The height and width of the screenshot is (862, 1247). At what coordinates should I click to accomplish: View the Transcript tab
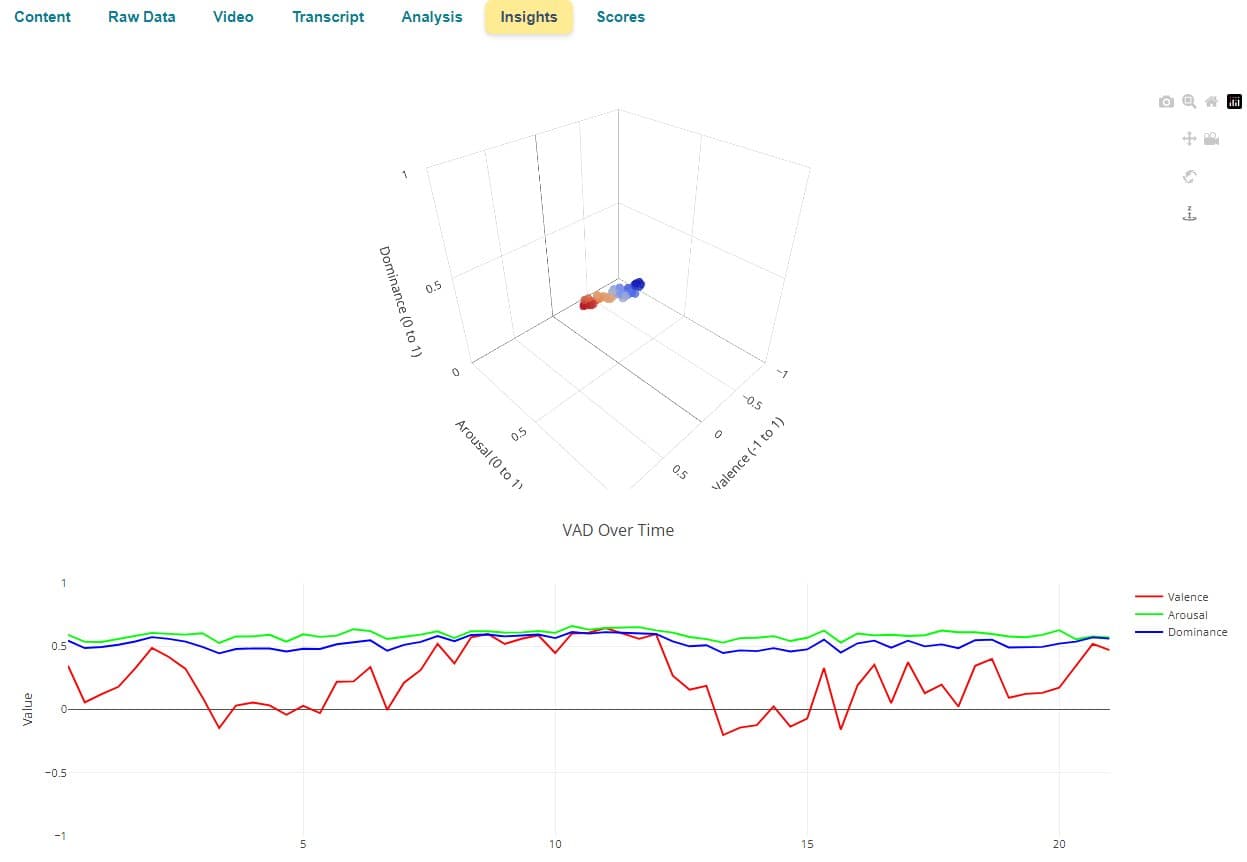(x=328, y=17)
